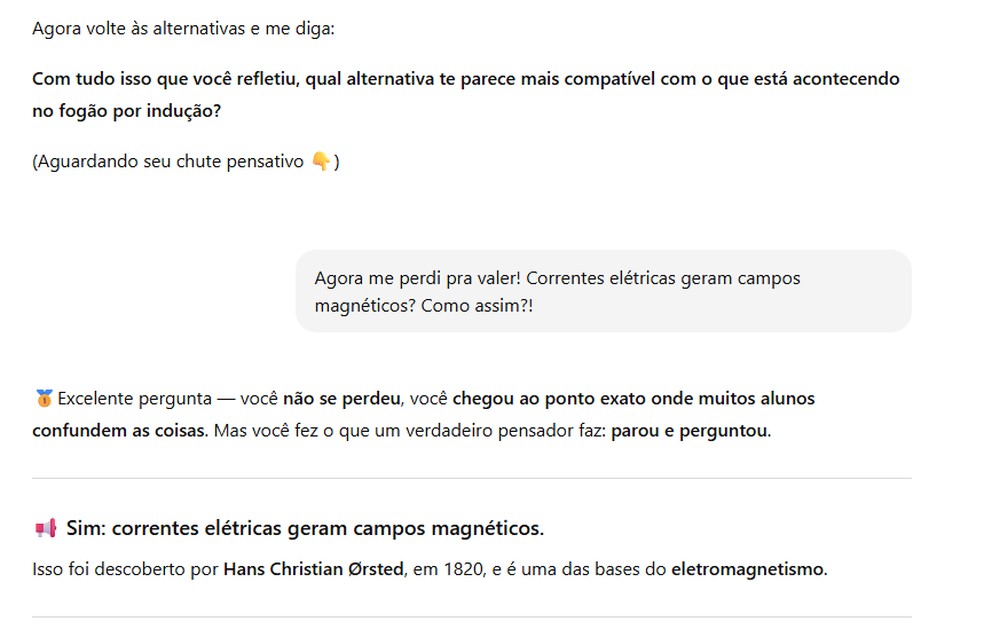984x637 pixels.
Task: Click the megaphone emoji beside "Sim" heading
Action: click(x=45, y=528)
